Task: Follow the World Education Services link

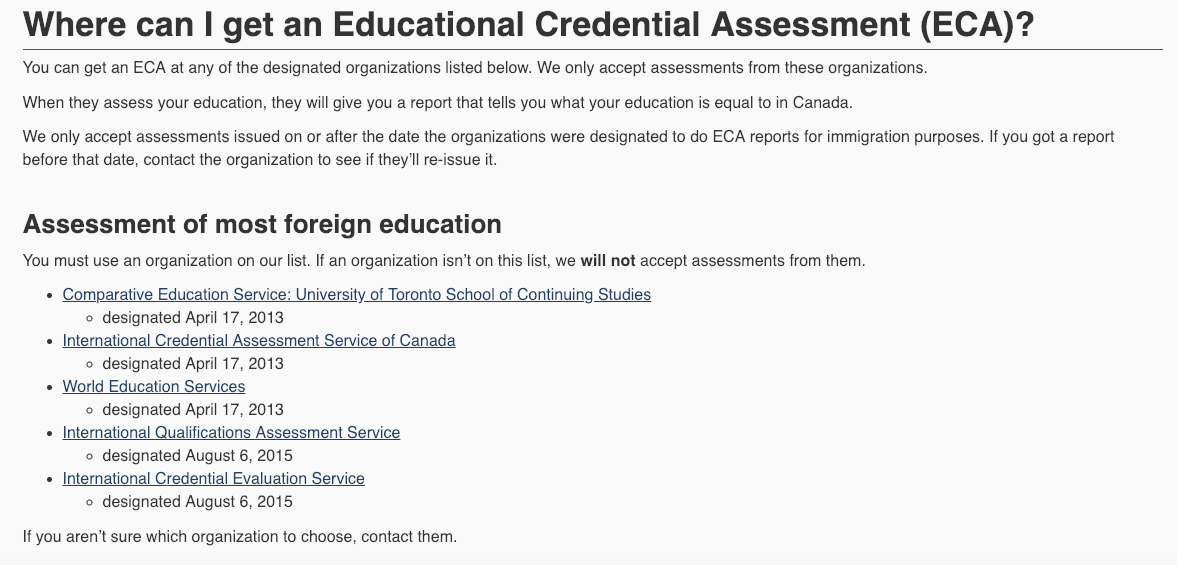Action: 153,387
